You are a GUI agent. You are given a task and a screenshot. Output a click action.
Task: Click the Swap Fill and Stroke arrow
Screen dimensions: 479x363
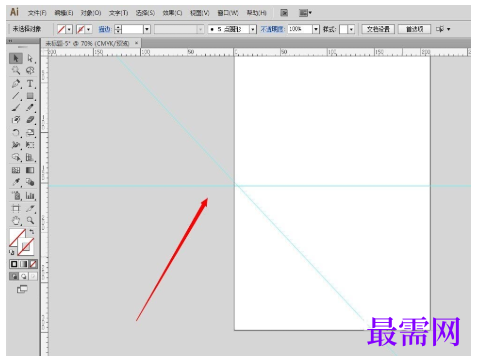[x=32, y=232]
